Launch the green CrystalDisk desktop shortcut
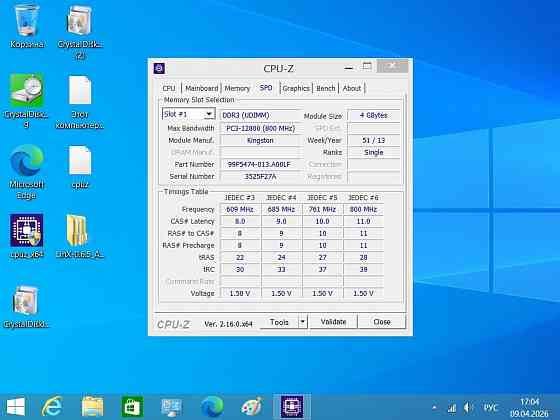560x420 pixels. [26, 100]
